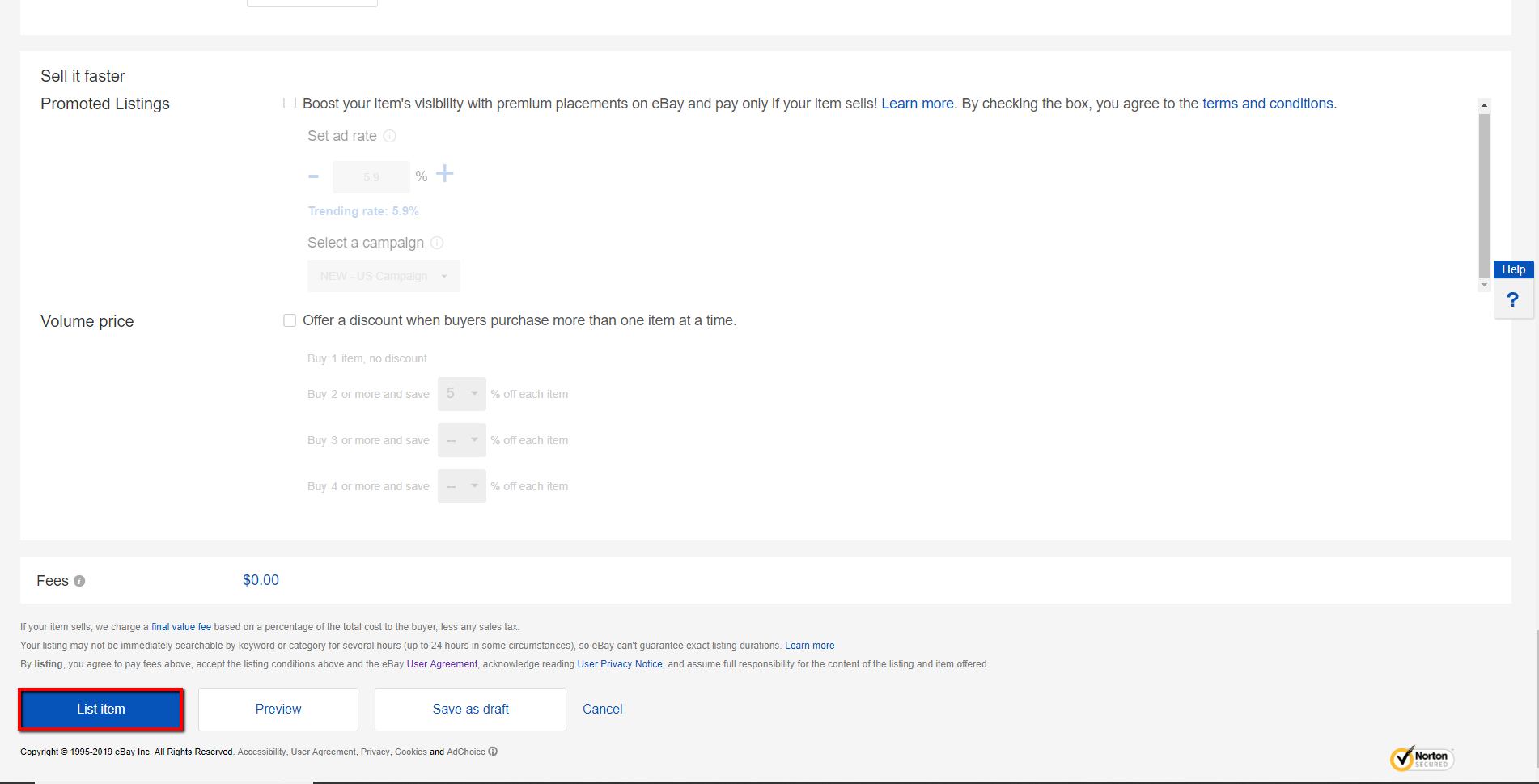Viewport: 1539px width, 784px height.
Task: Click the $0.00 fees amount
Action: coord(261,580)
